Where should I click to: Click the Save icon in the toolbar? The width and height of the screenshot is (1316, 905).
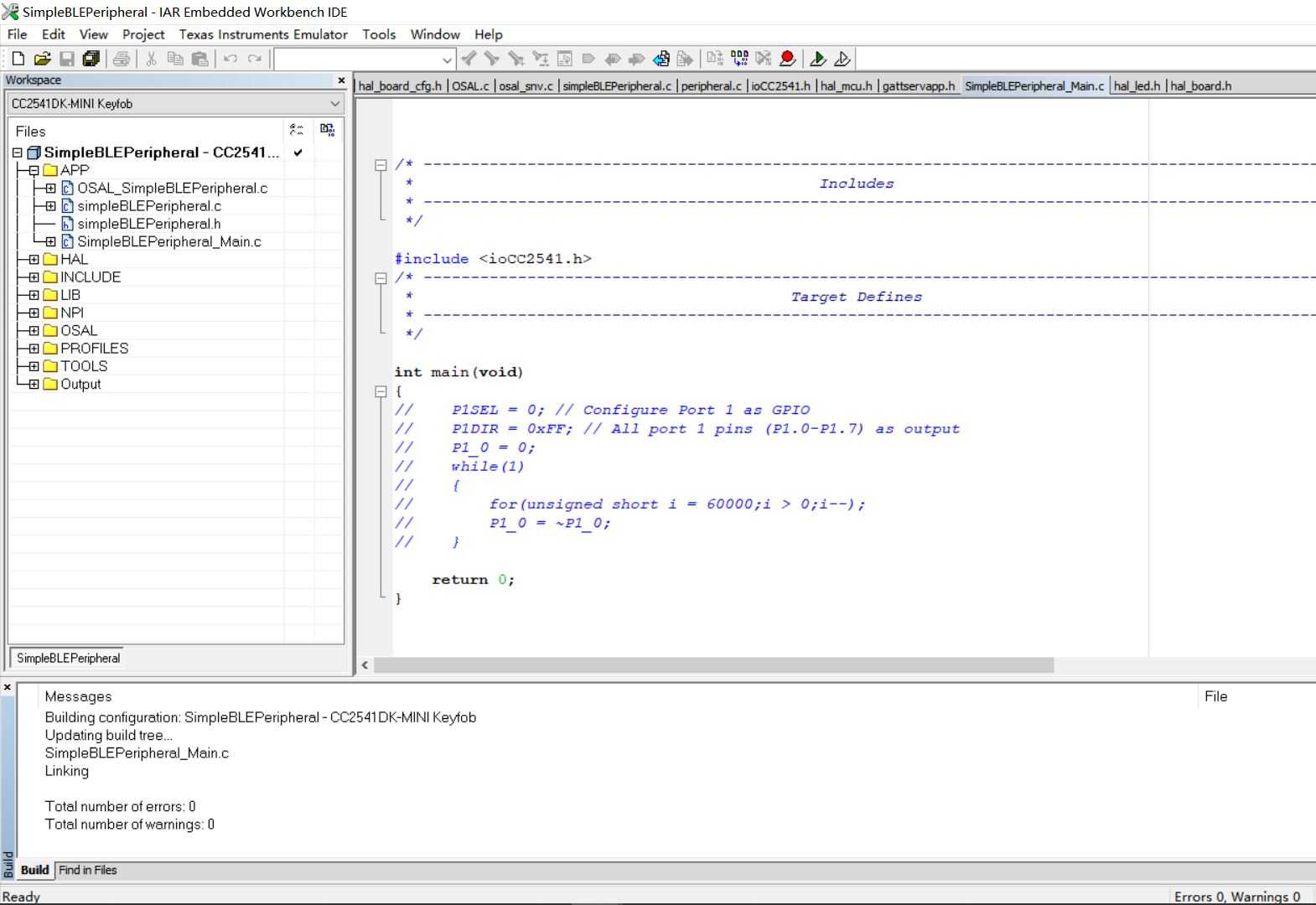pos(67,59)
